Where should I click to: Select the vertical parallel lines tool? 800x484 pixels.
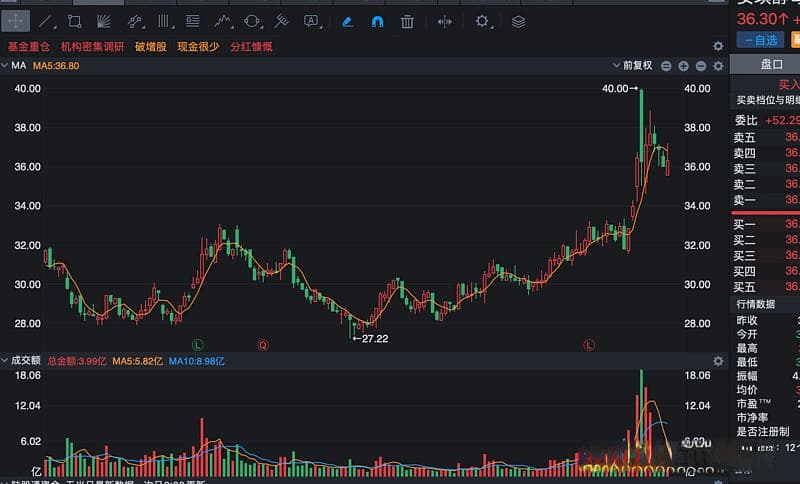tap(164, 21)
